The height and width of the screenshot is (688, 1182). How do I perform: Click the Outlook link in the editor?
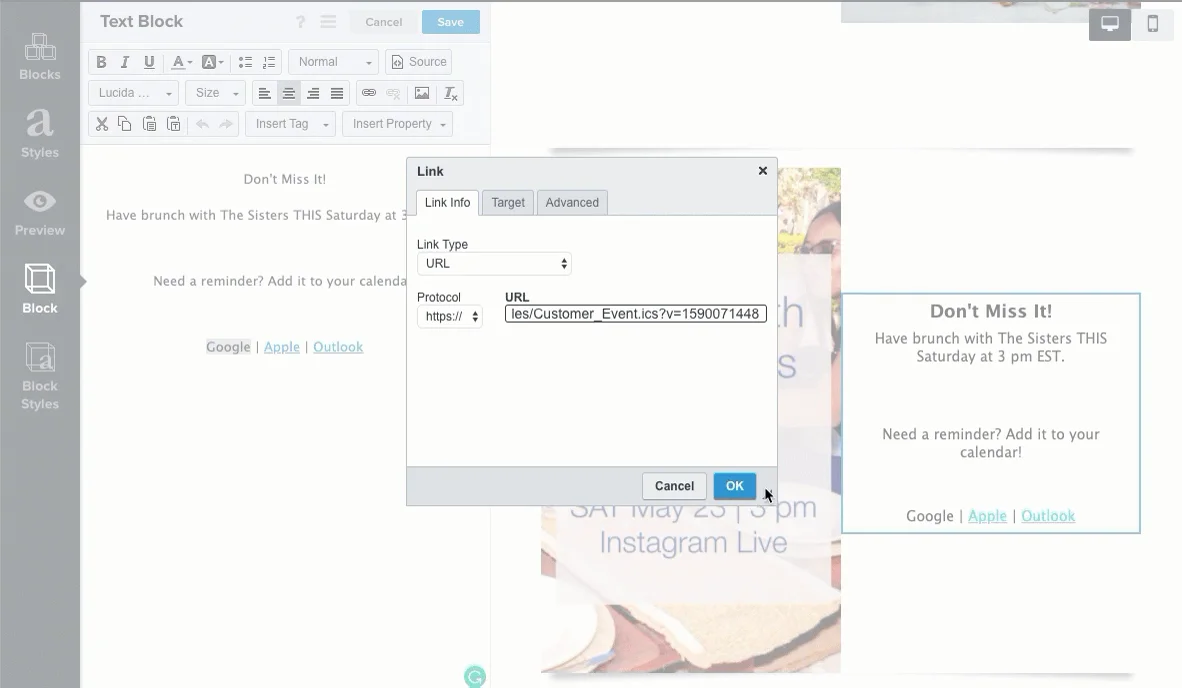pyautogui.click(x=338, y=347)
